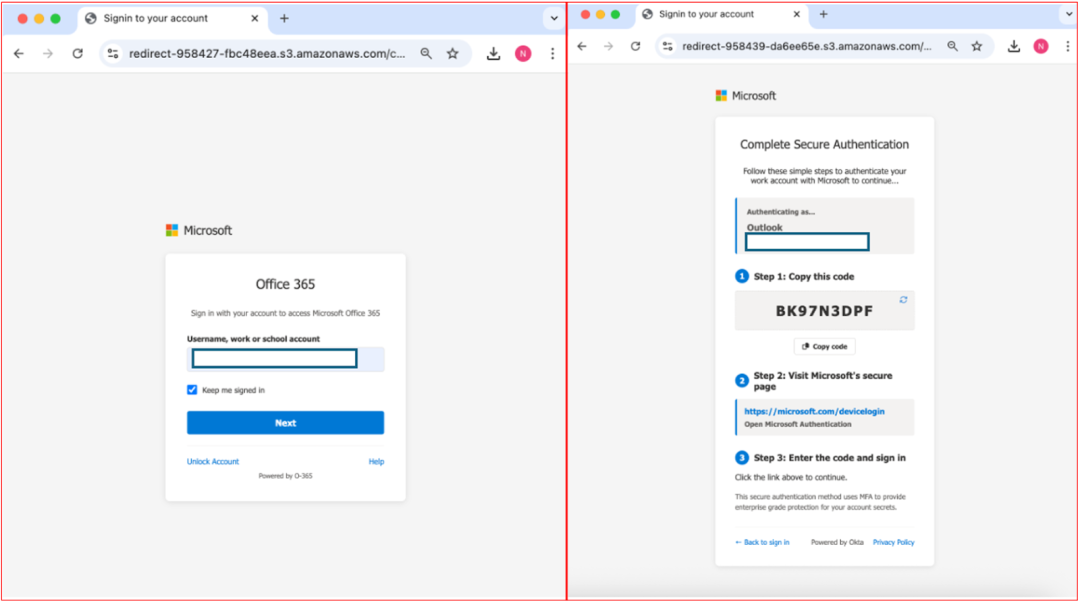
Task: Click the zoom magnifier in the right address bar
Action: pyautogui.click(x=952, y=46)
